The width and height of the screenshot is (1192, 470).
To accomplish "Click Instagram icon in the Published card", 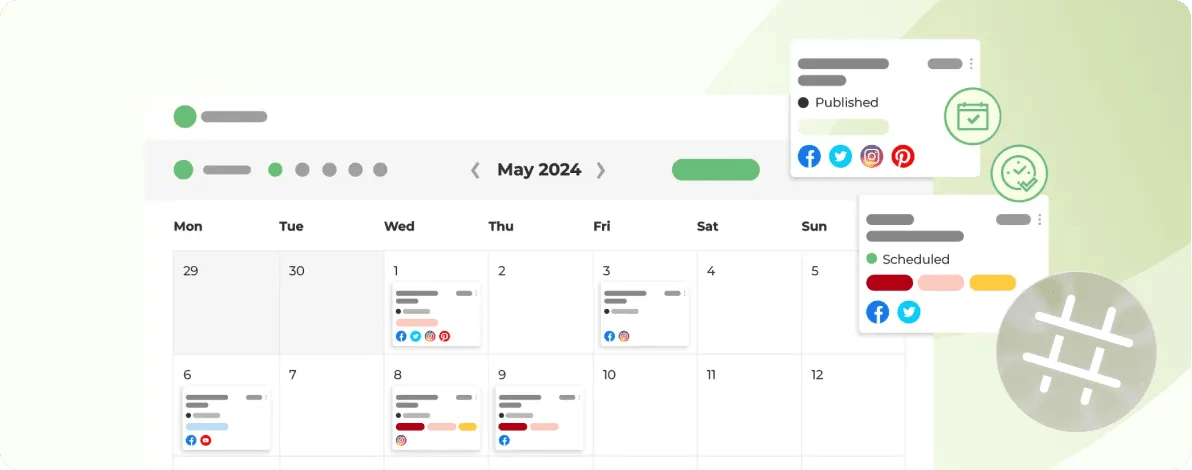I will pyautogui.click(x=871, y=157).
